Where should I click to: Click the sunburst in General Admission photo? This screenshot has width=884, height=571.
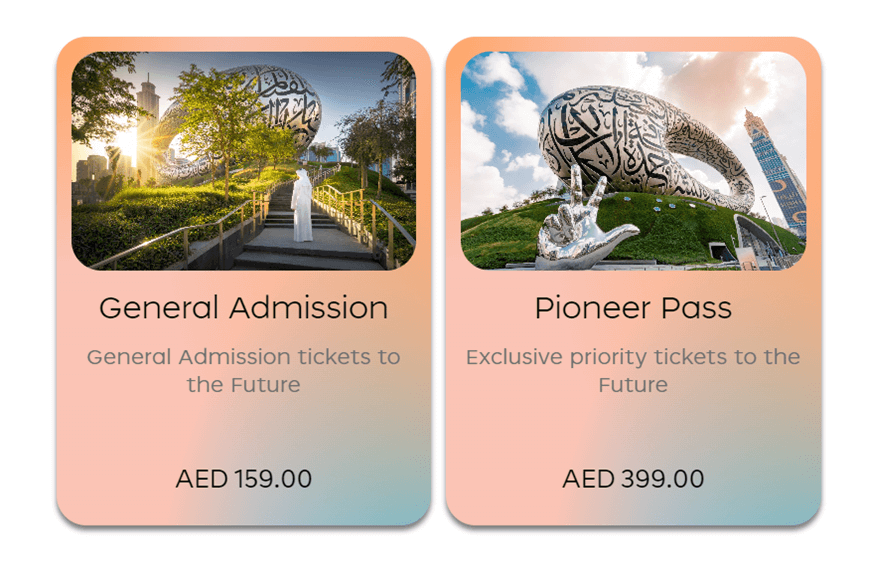tap(127, 142)
